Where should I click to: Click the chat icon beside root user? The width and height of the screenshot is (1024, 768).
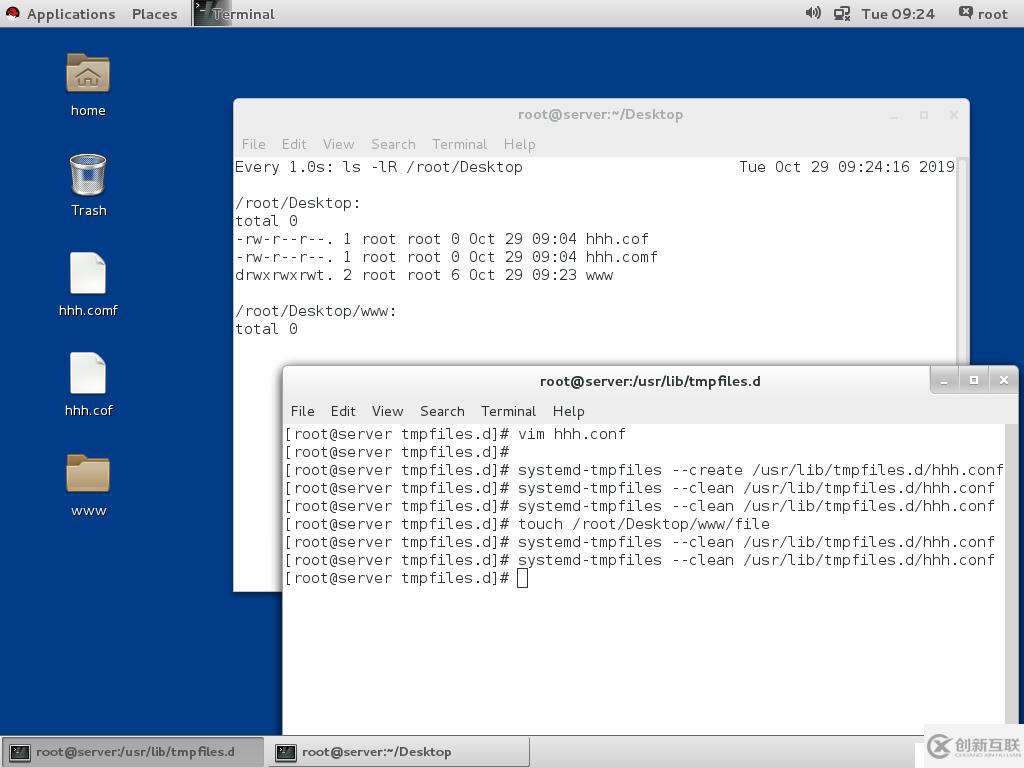[965, 12]
